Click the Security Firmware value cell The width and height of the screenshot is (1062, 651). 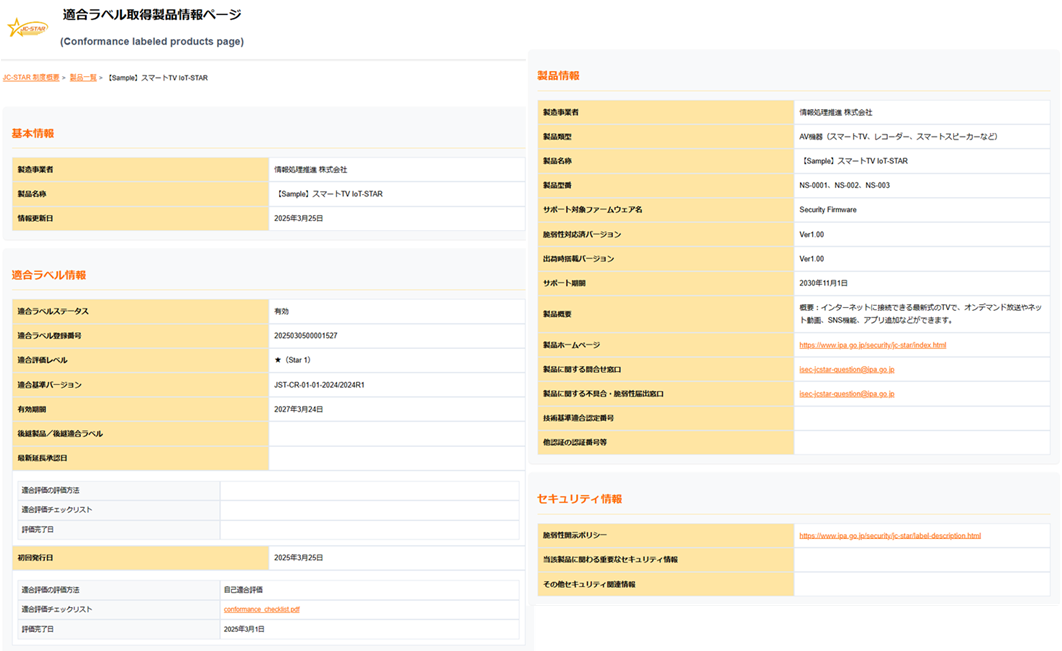828,210
